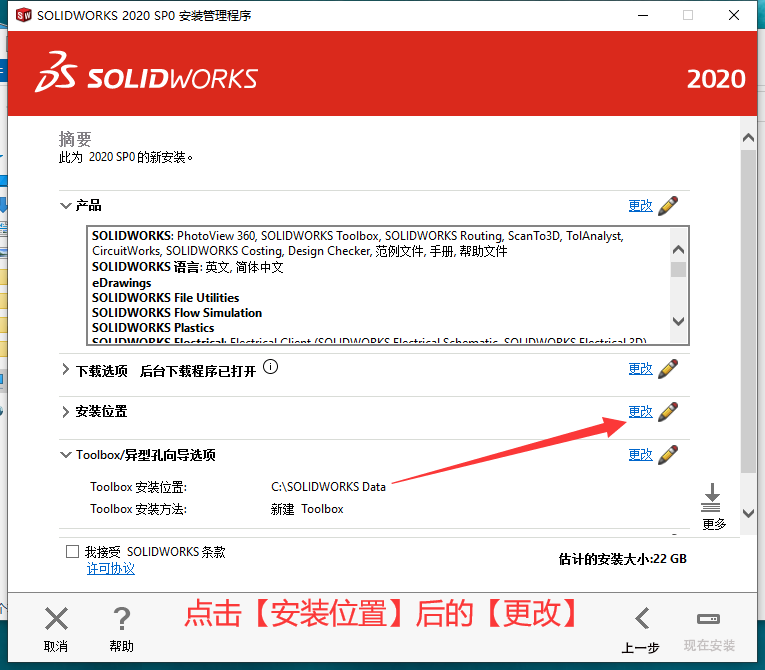
Task: Click 估计的安装大小:22 GB text
Action: (623, 559)
